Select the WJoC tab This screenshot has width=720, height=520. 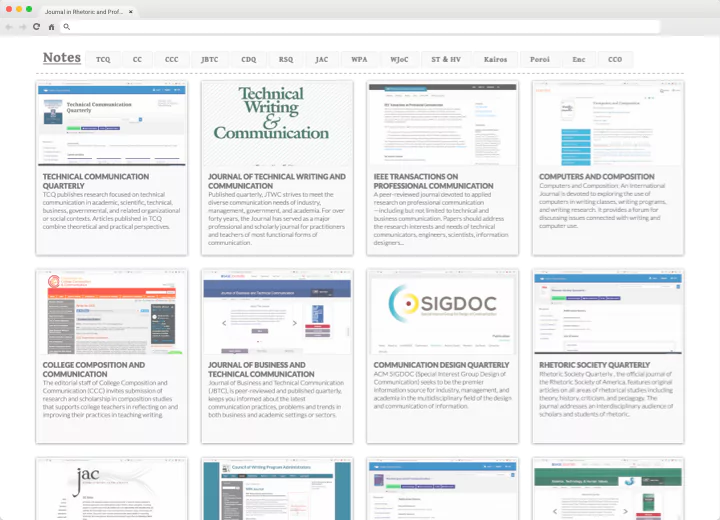point(399,59)
